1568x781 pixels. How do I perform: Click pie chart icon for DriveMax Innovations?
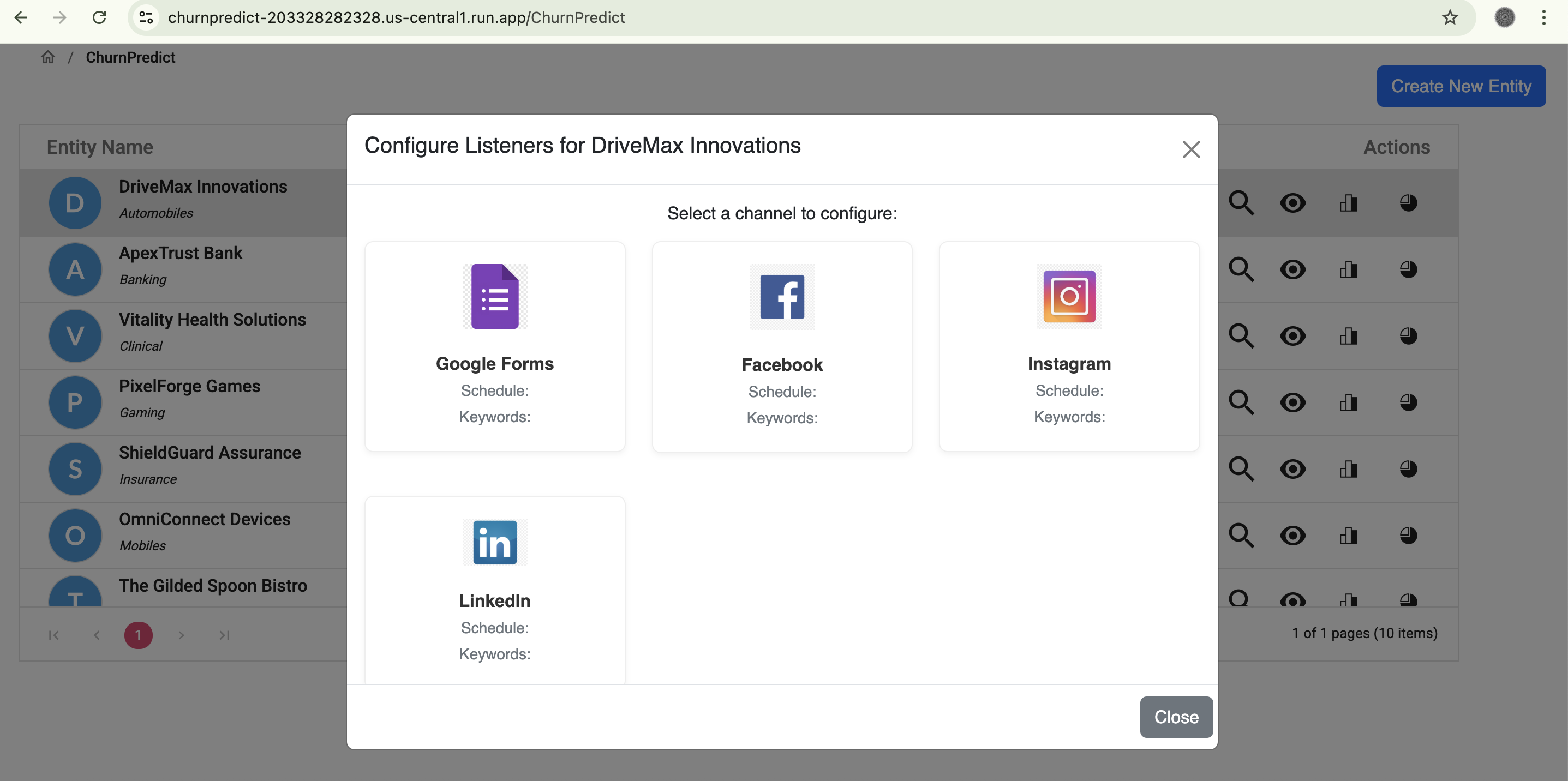[x=1408, y=202]
